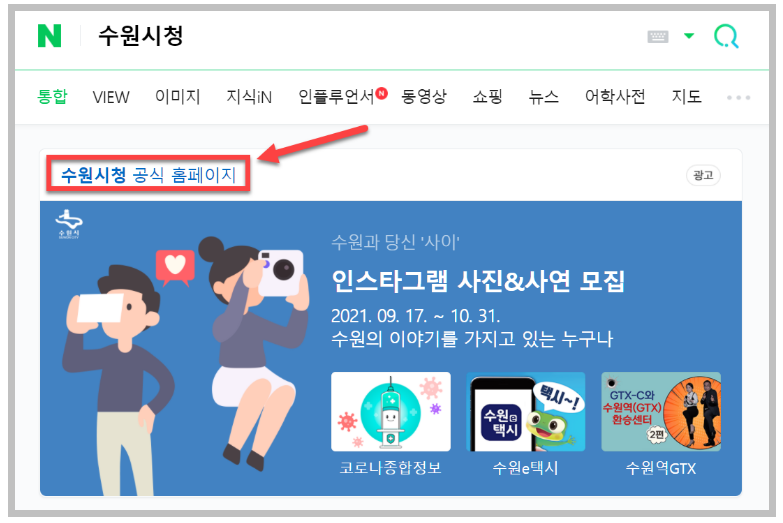The image size is (783, 523).
Task: Open the 이미지 tab
Action: [x=178, y=96]
